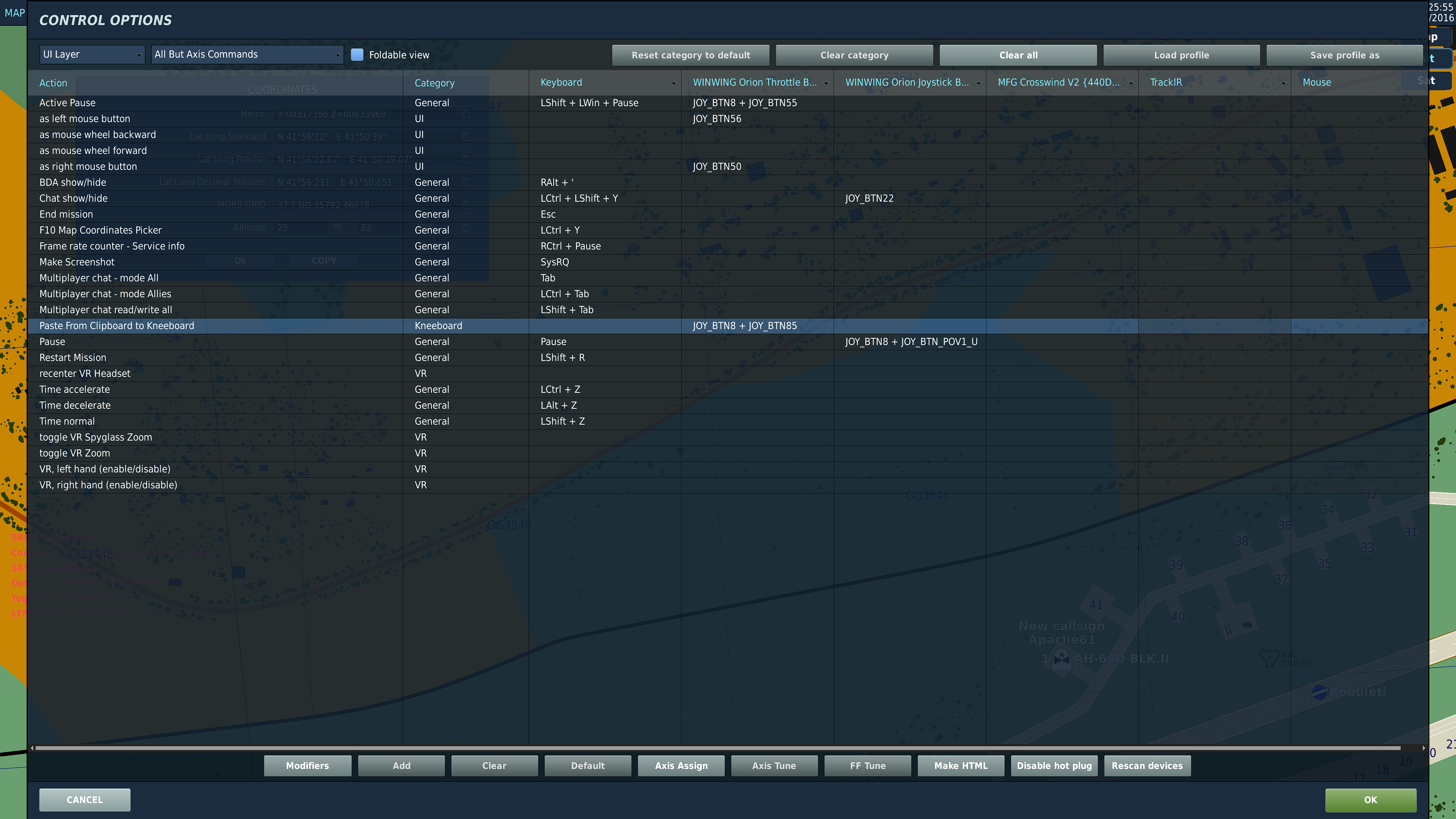Screen dimensions: 1456x819
Task: Click the Load profile button
Action: click(1181, 55)
